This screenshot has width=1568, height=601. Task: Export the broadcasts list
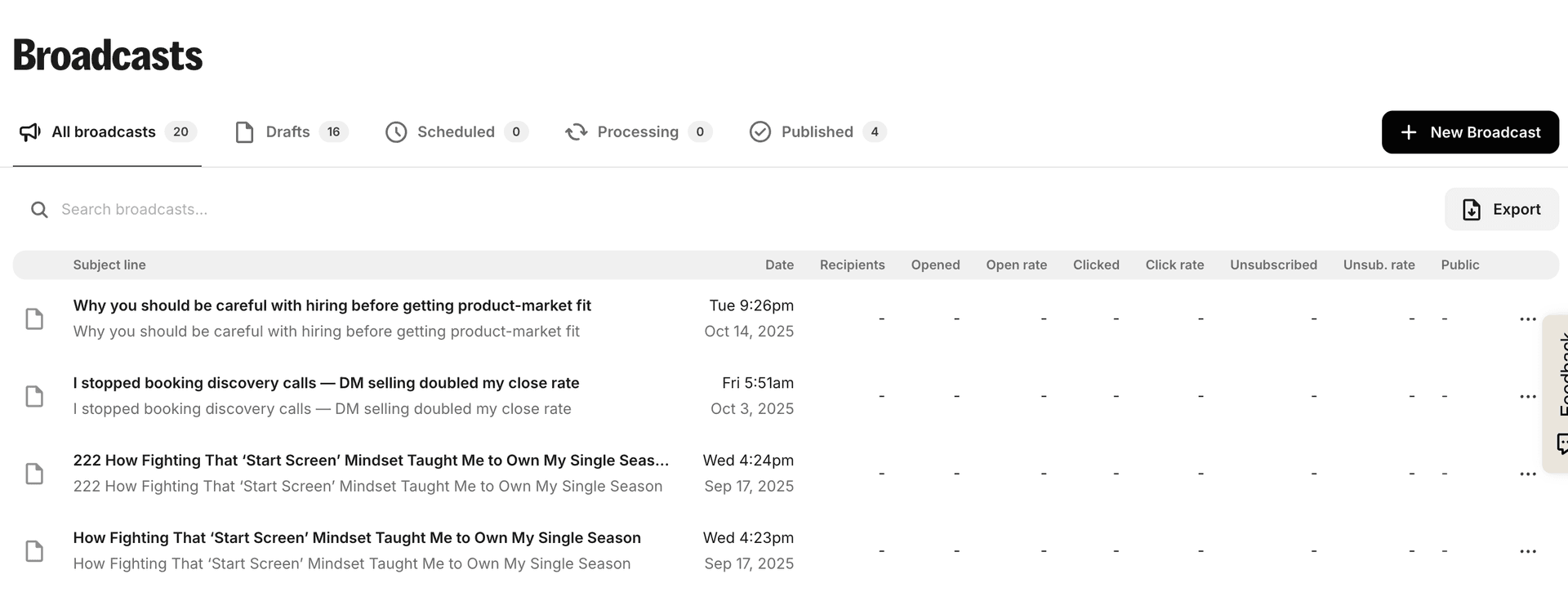pyautogui.click(x=1501, y=210)
